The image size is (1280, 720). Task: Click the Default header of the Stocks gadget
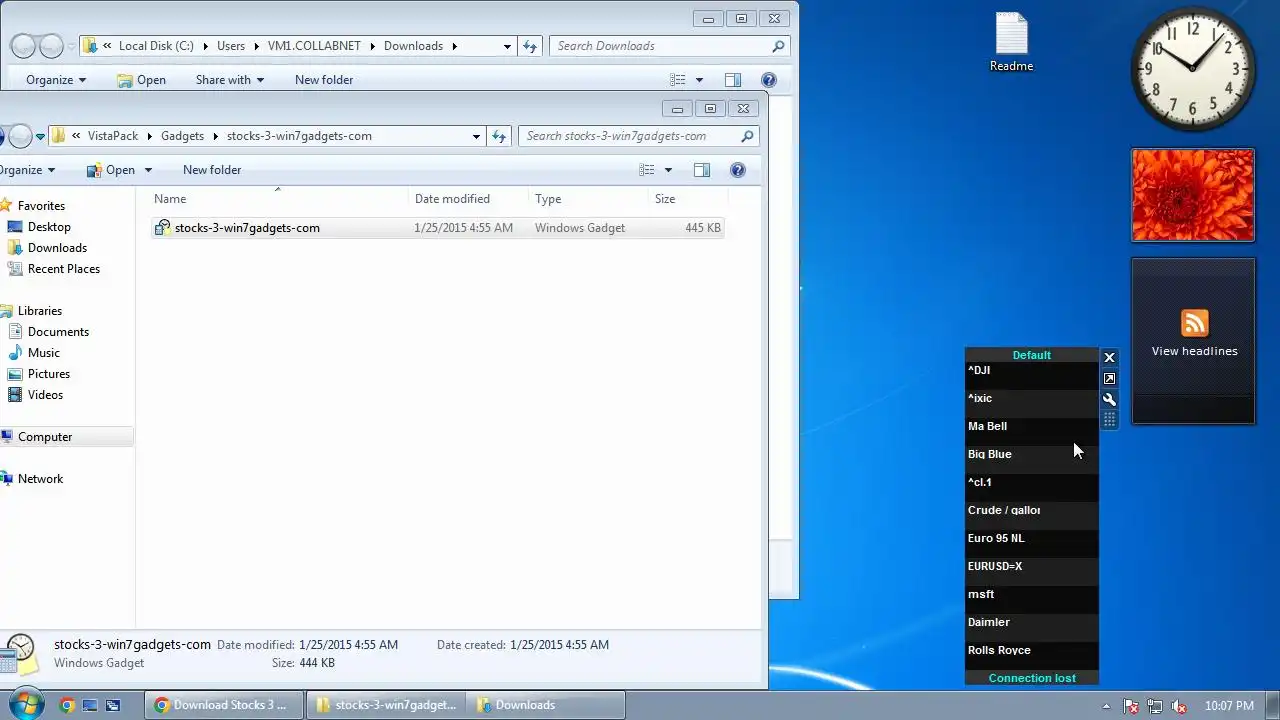pyautogui.click(x=1031, y=355)
